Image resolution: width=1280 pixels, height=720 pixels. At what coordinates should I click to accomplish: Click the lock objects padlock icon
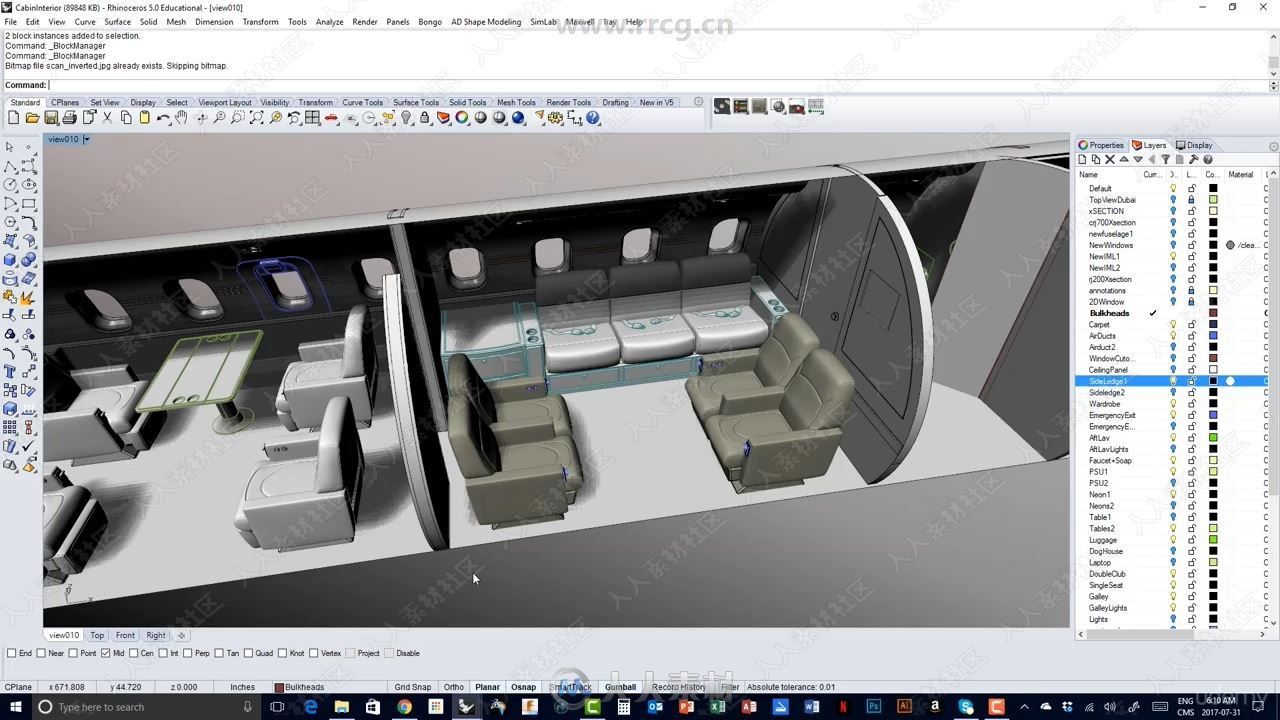click(x=424, y=118)
